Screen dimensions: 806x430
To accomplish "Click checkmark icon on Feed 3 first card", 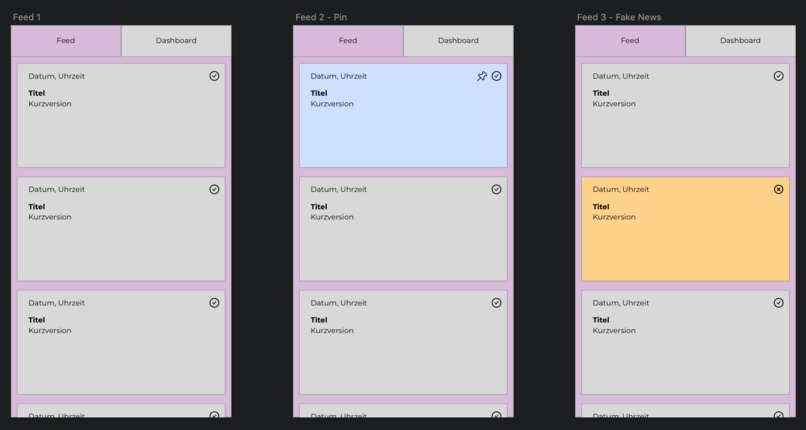I will (x=779, y=76).
